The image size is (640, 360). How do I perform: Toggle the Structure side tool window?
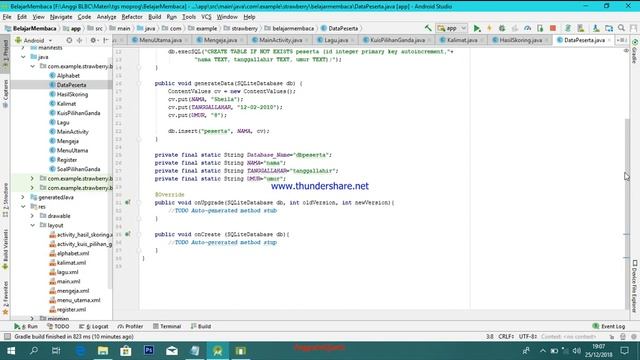pos(5,200)
